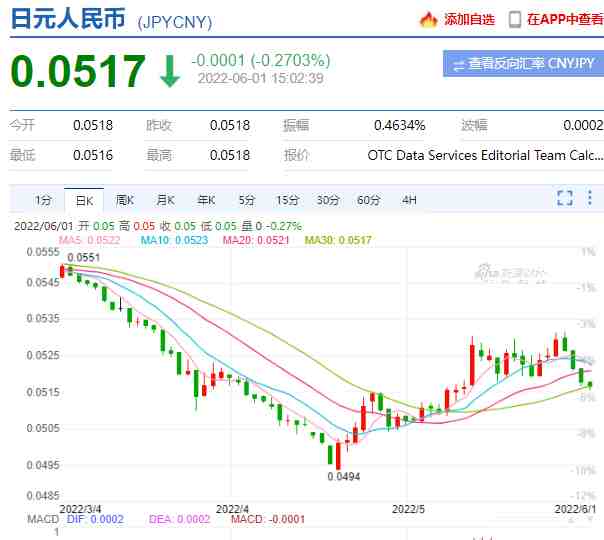
Task: Select the 年K yearly chart tab
Action: (206, 200)
